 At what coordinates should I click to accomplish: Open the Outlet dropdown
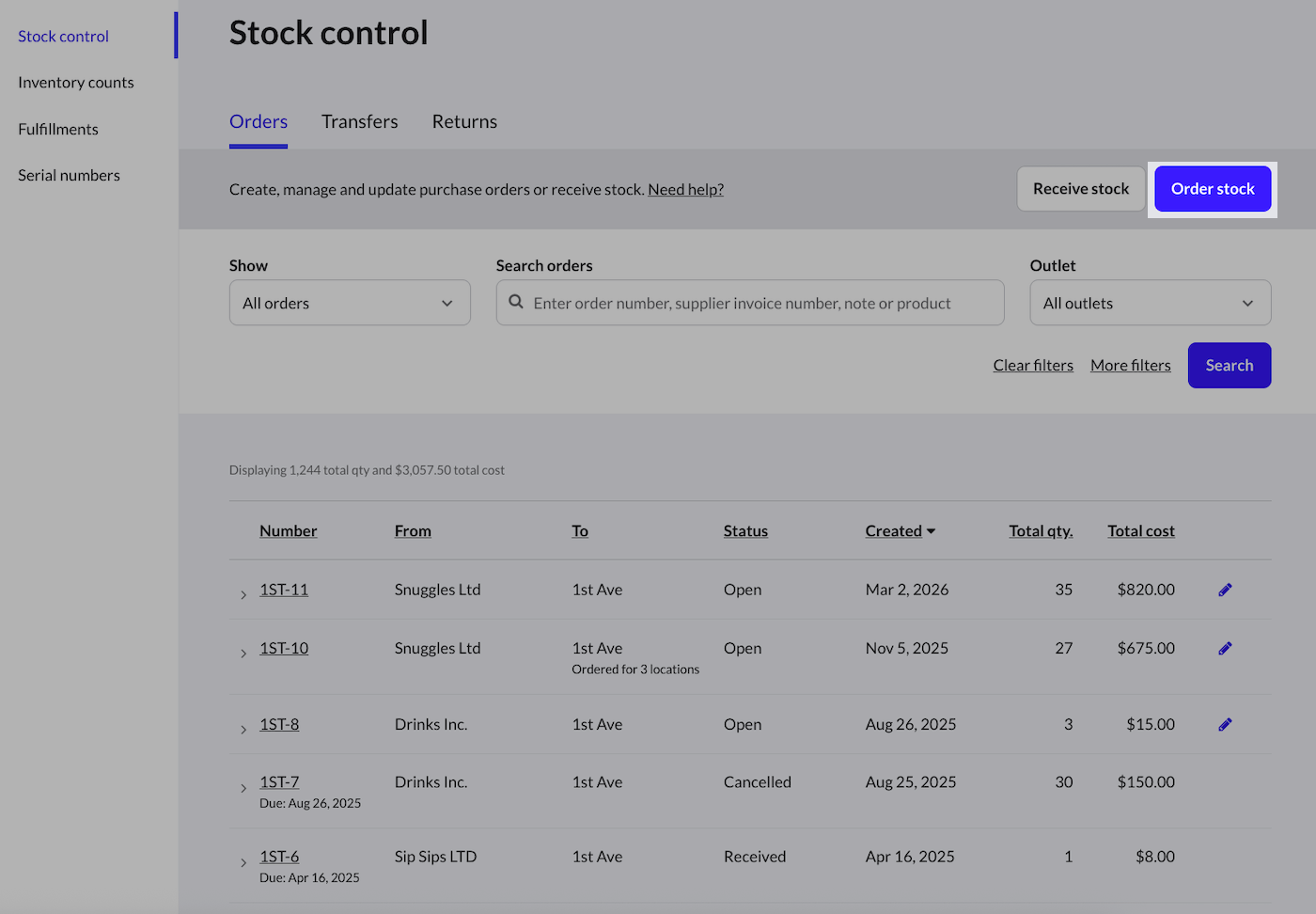click(1150, 303)
